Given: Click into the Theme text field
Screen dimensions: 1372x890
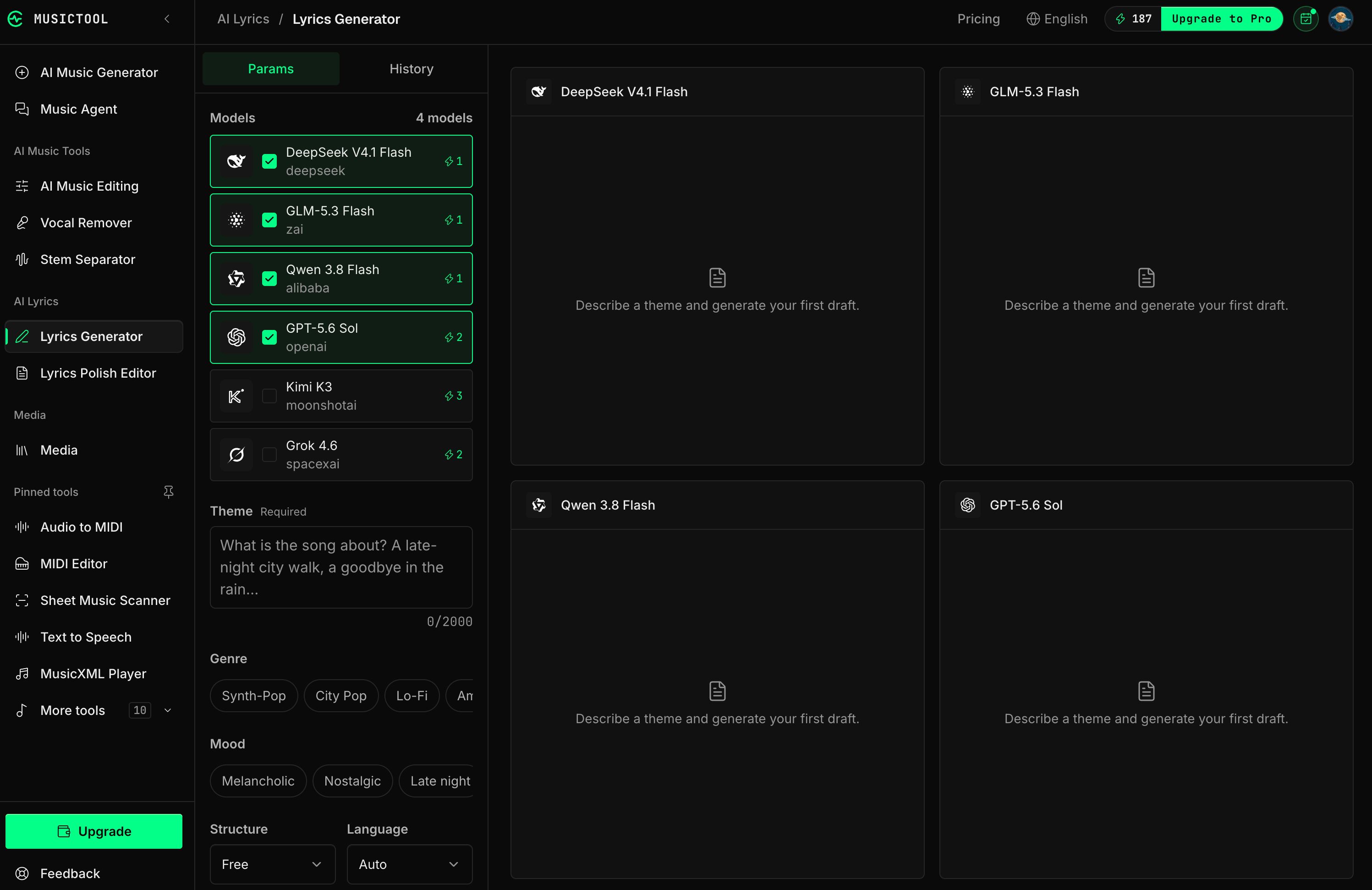Looking at the screenshot, I should click(x=341, y=567).
